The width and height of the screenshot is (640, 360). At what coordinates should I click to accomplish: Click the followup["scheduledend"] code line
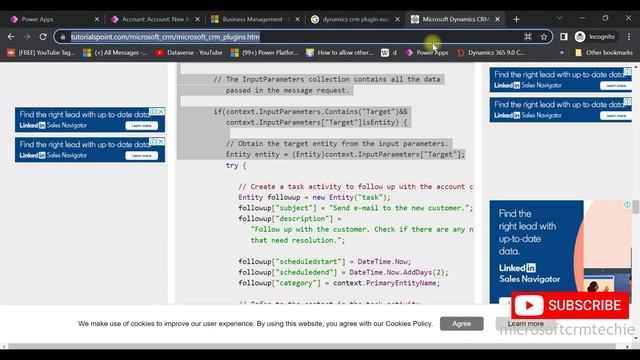pyautogui.click(x=343, y=272)
